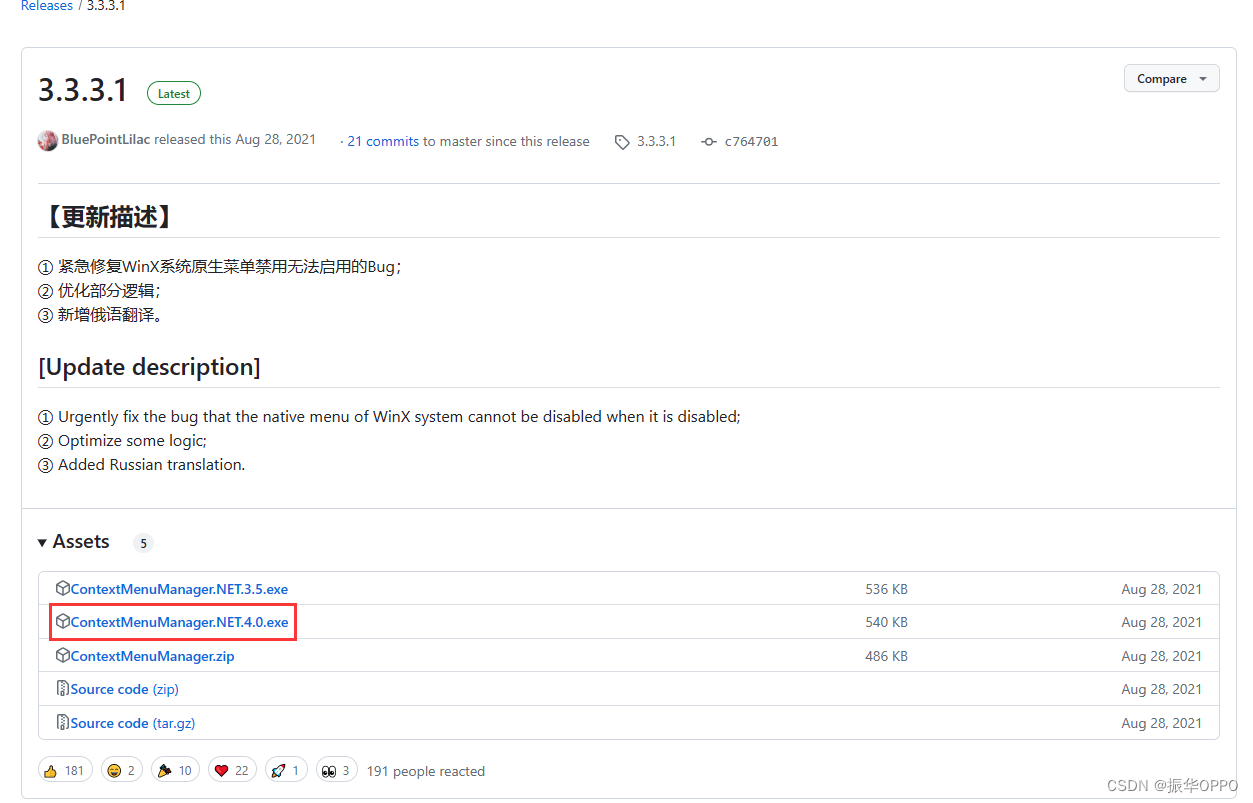Click the released this Aug 28, 2021 date
This screenshot has height=803, width=1253.
coord(275,140)
